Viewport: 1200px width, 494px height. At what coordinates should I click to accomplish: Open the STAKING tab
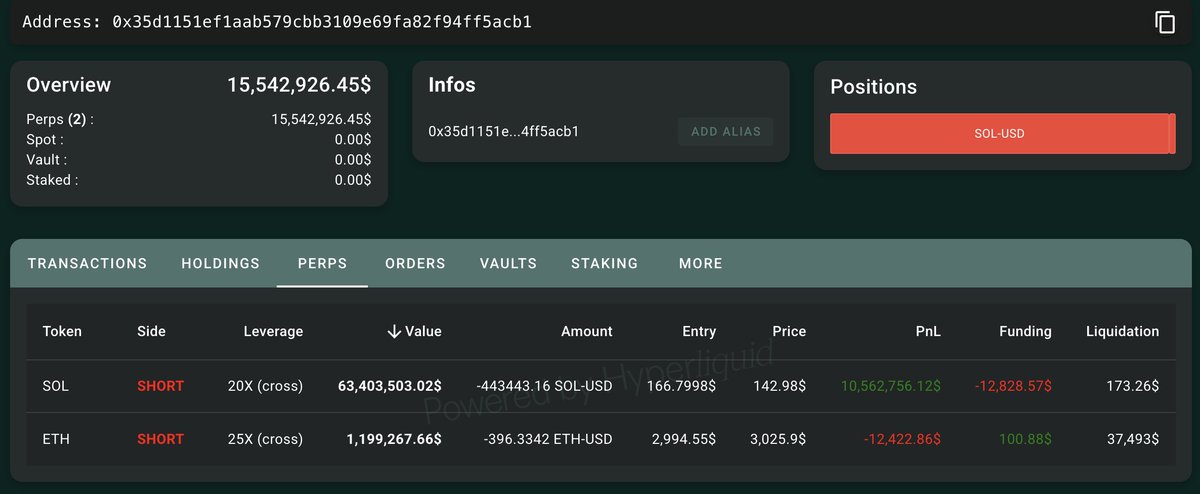point(604,263)
